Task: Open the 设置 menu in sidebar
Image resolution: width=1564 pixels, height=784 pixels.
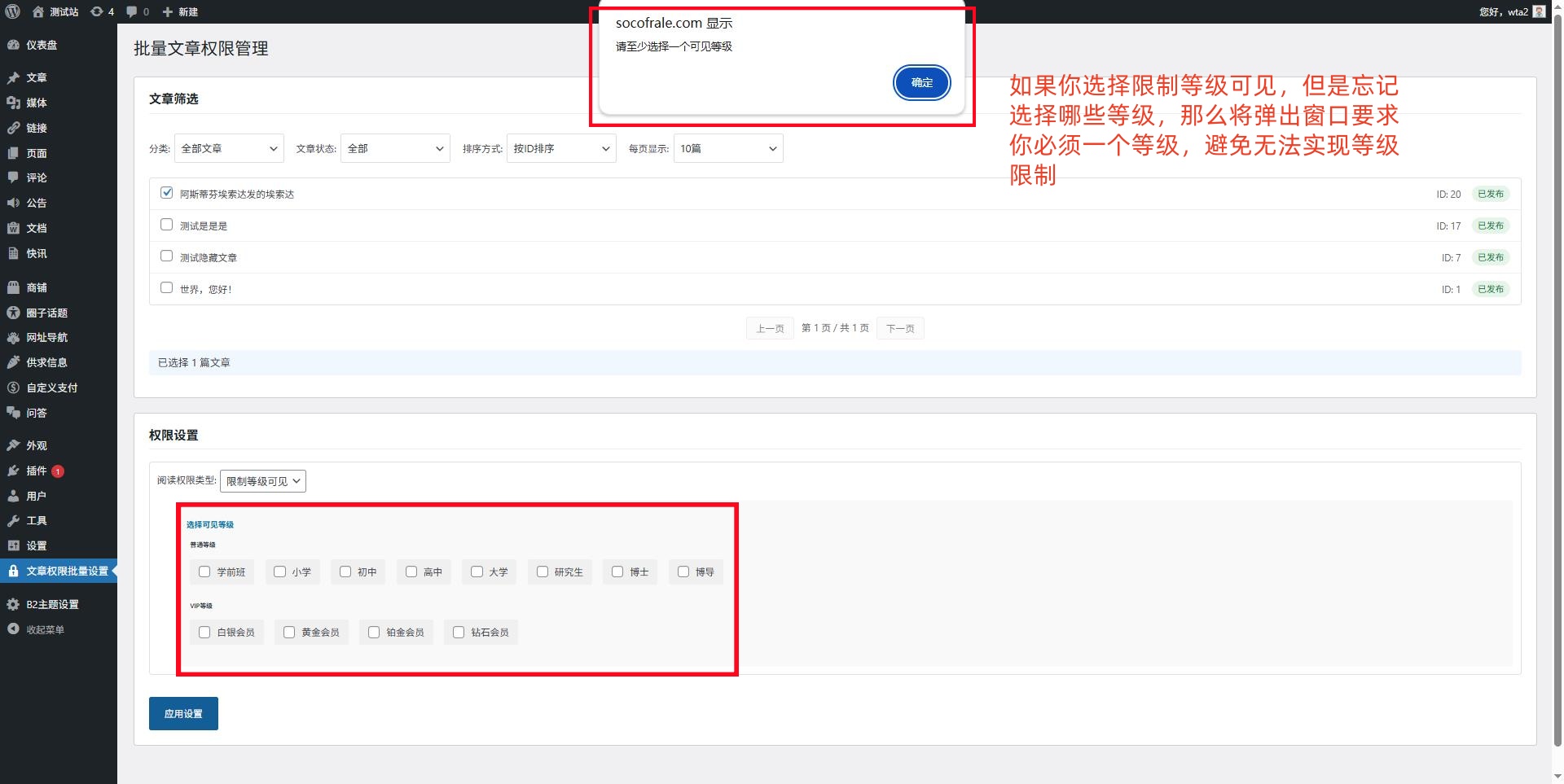Action: 59,545
